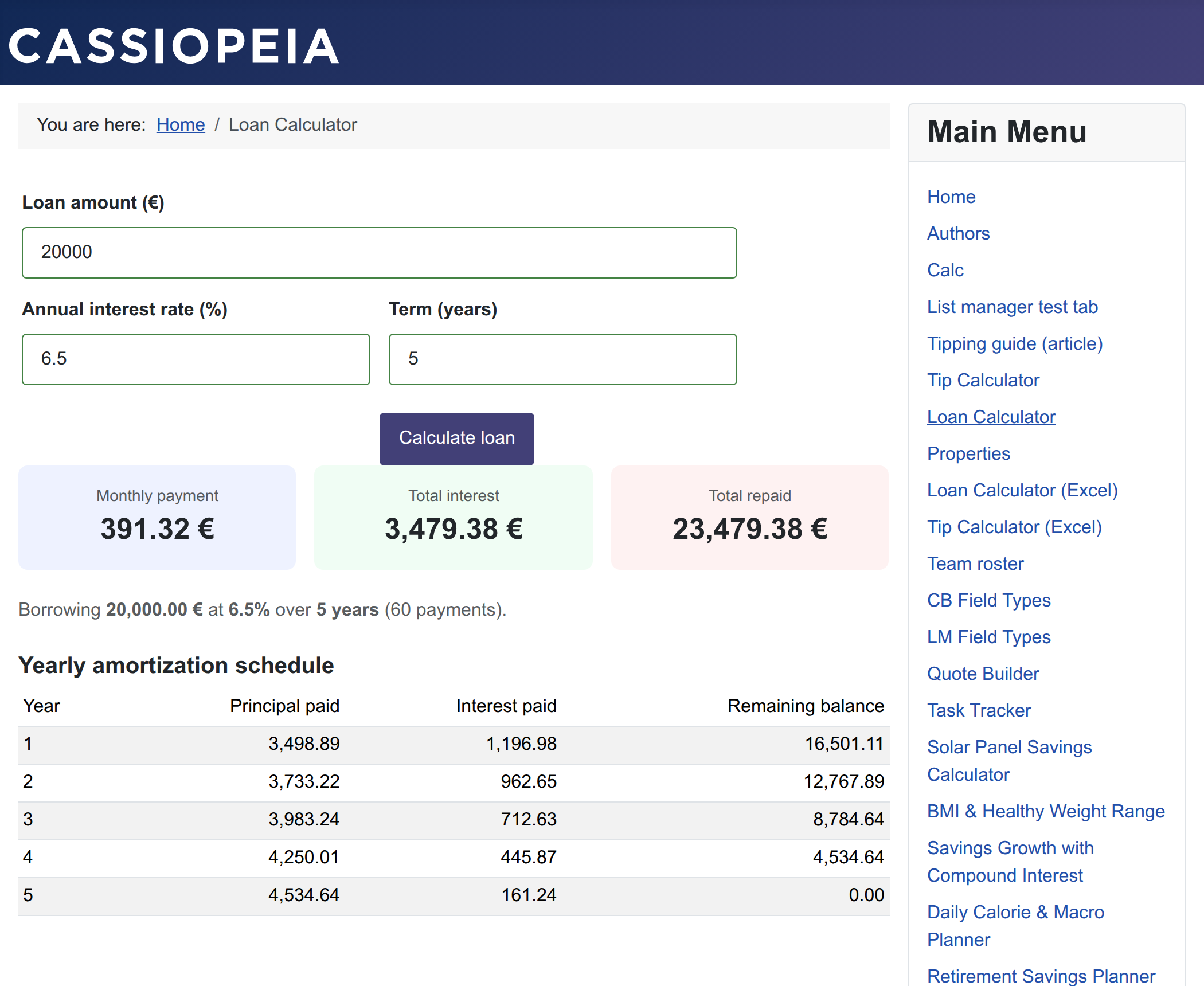This screenshot has width=1204, height=986.
Task: Open the Calc menu link
Action: tap(945, 270)
